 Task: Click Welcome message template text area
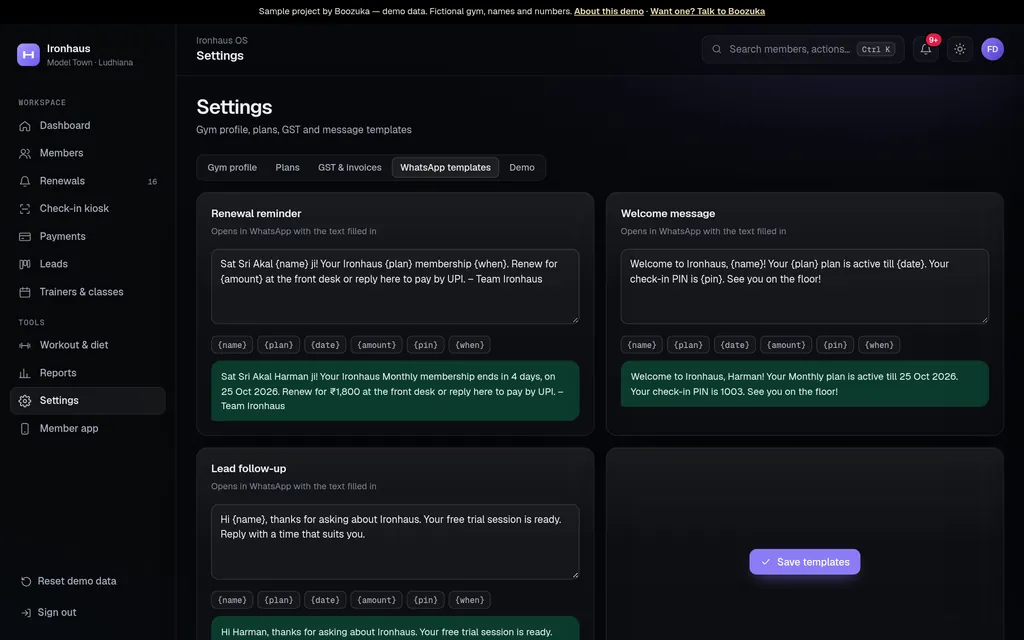pyautogui.click(x=805, y=286)
